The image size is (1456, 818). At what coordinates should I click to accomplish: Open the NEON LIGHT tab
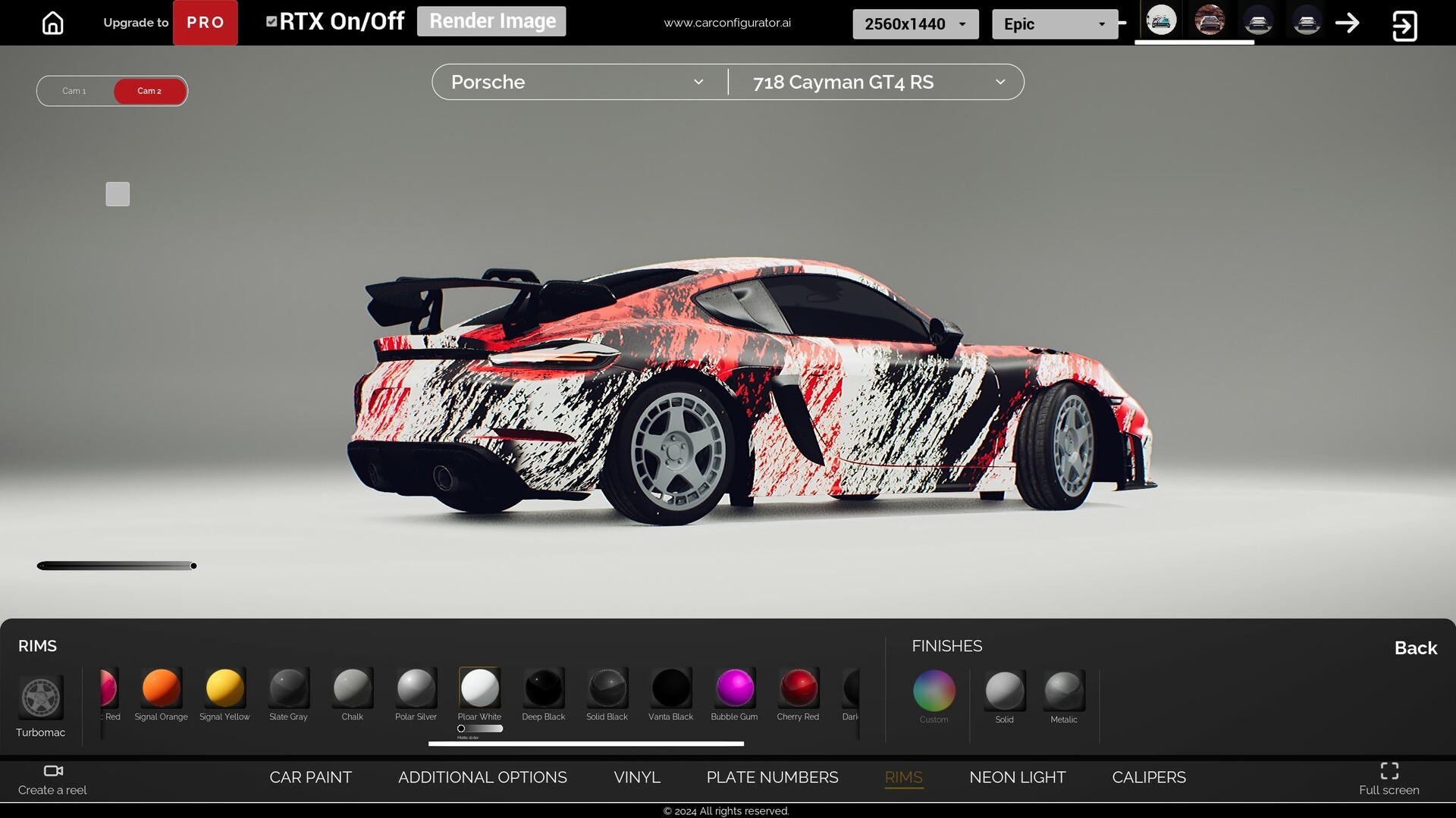point(1017,777)
